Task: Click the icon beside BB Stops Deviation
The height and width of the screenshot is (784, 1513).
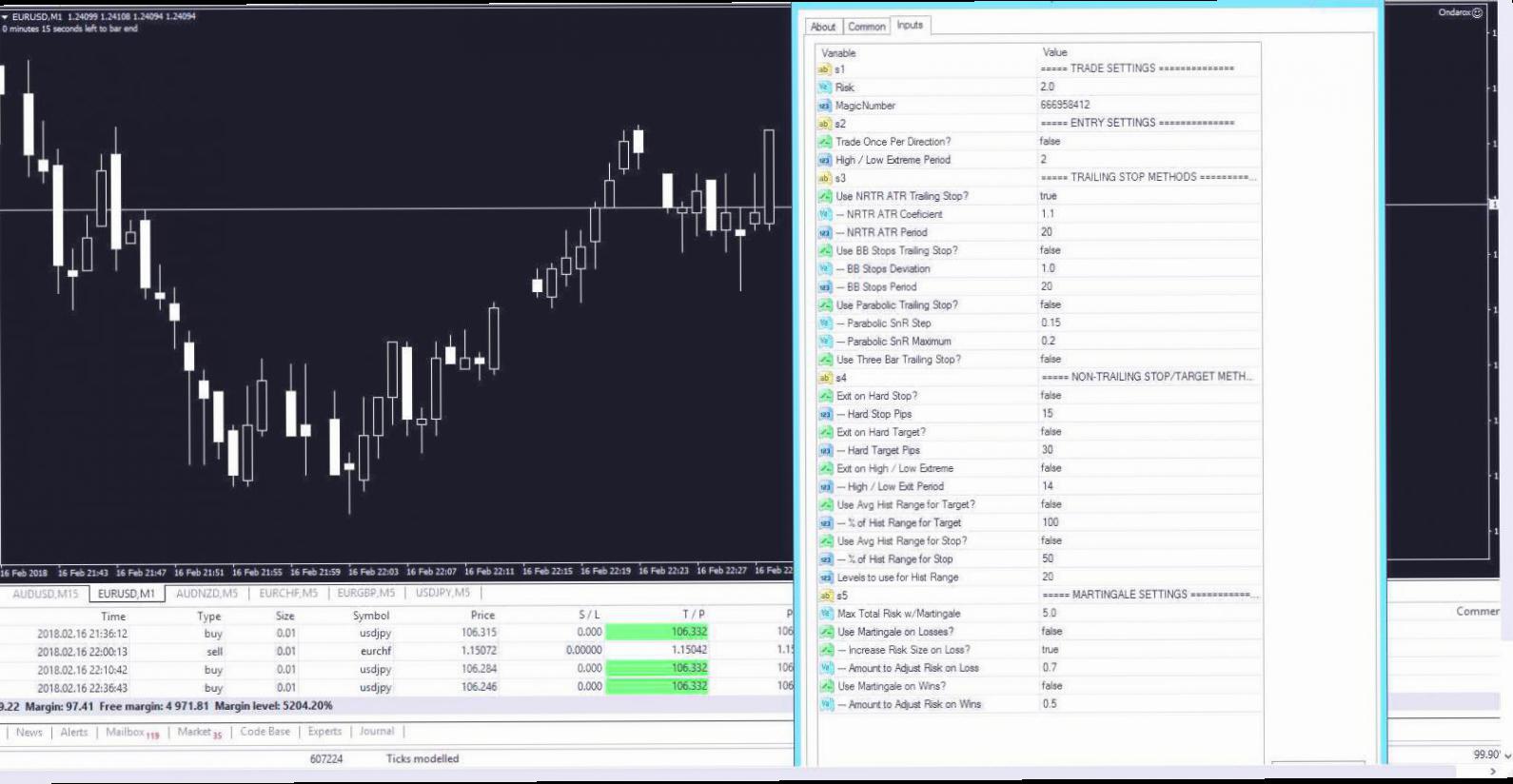Action: pyautogui.click(x=825, y=269)
